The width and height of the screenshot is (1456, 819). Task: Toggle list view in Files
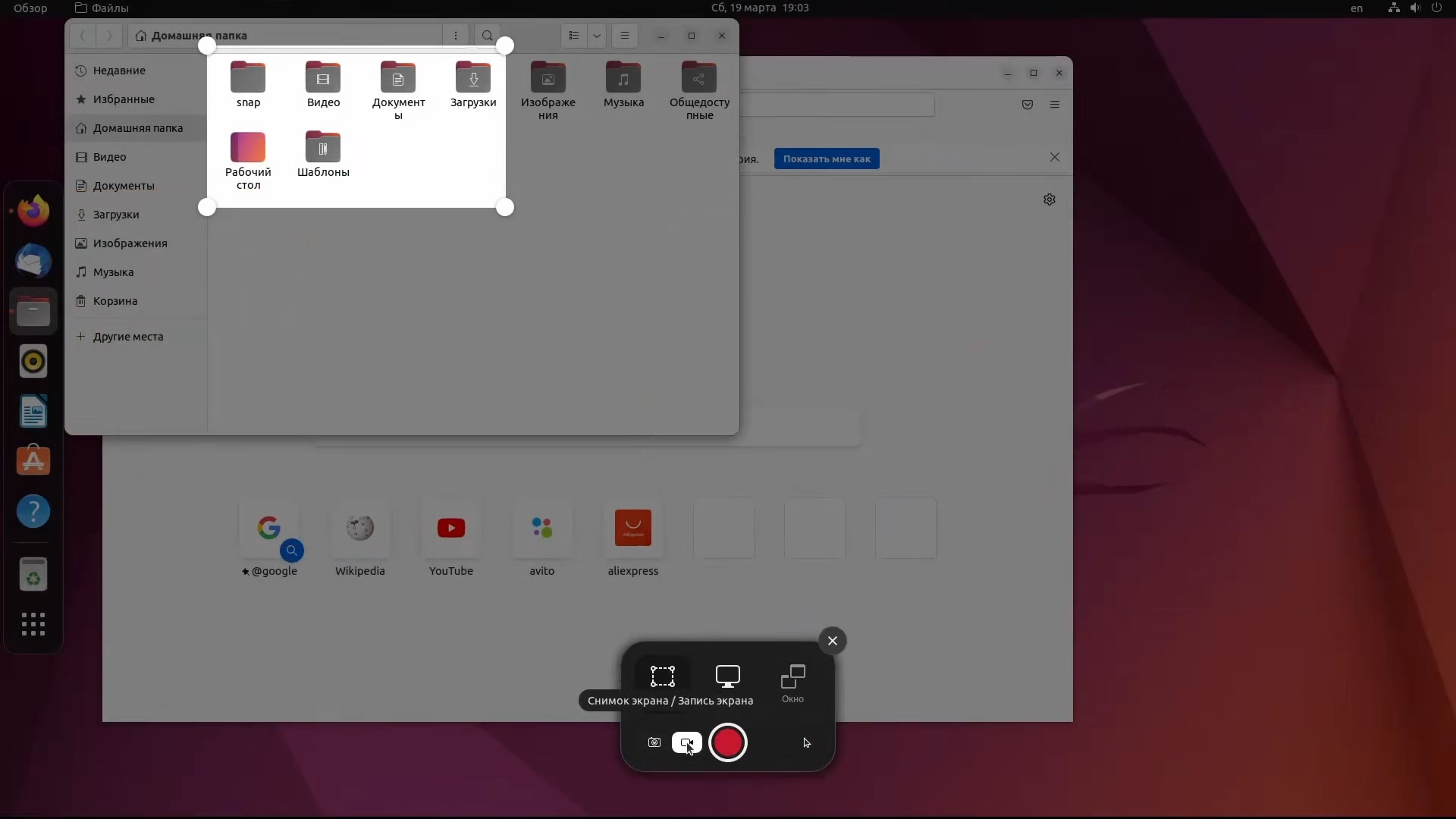[574, 36]
